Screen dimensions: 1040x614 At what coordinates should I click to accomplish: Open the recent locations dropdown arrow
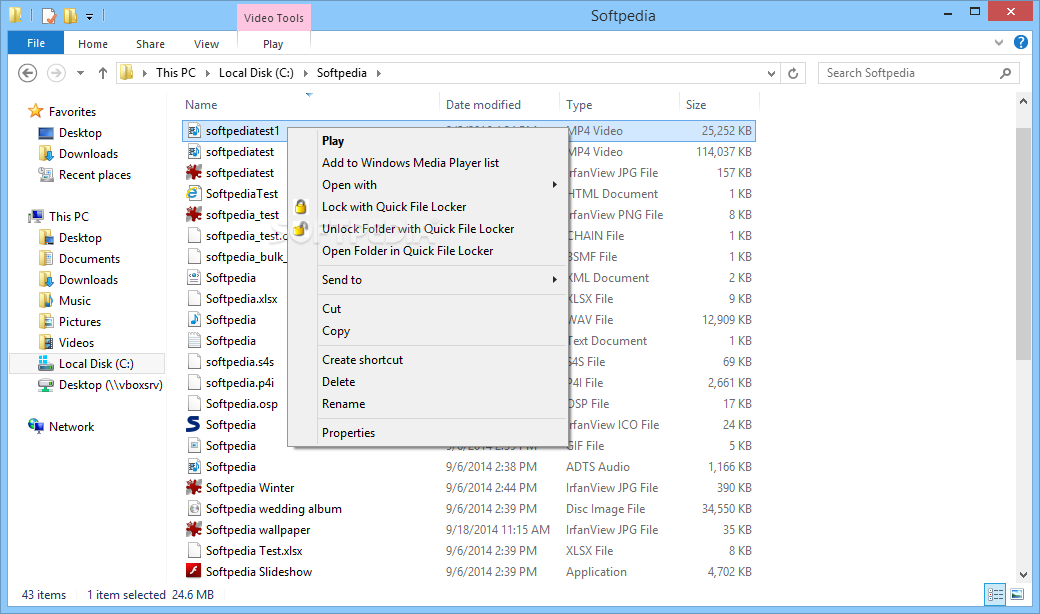(x=80, y=73)
